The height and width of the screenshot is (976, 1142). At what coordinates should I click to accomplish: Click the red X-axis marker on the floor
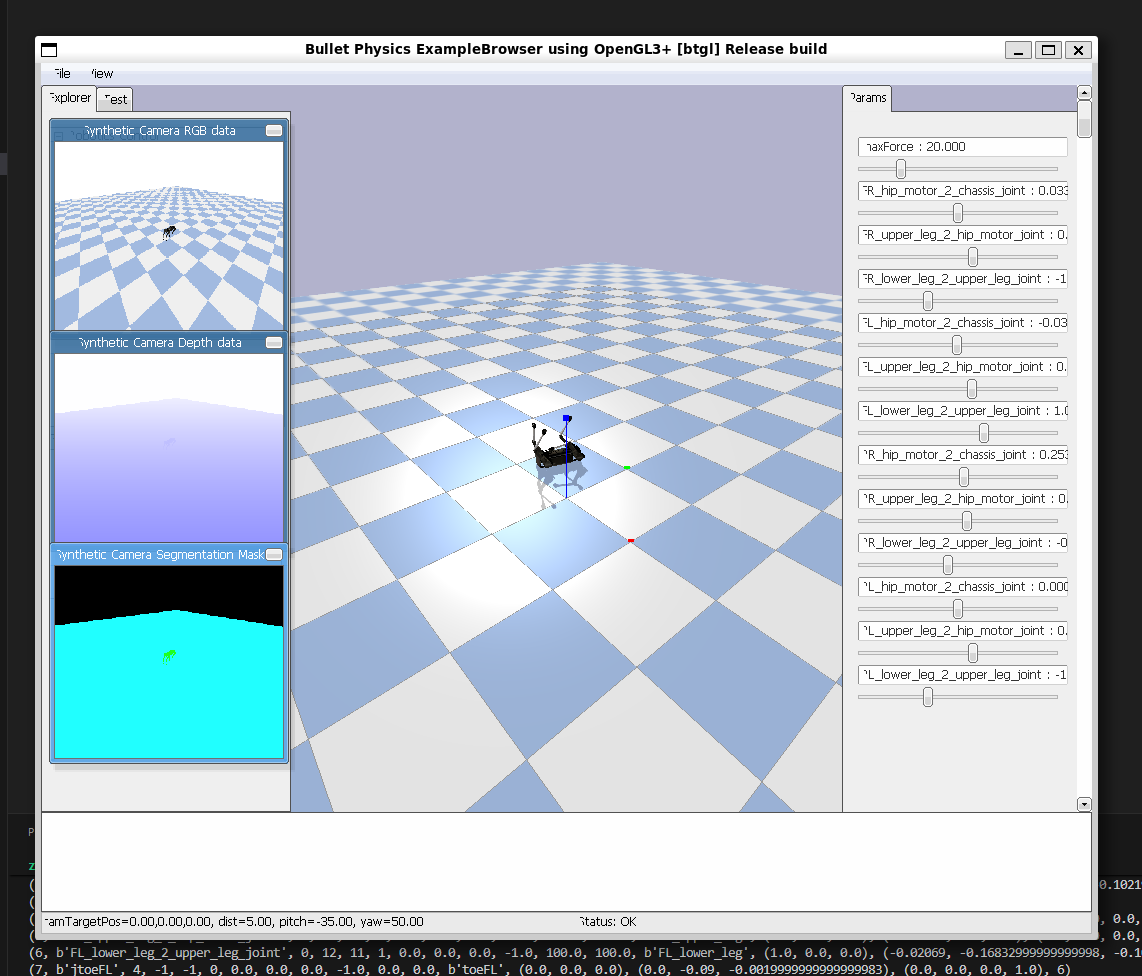coord(631,540)
